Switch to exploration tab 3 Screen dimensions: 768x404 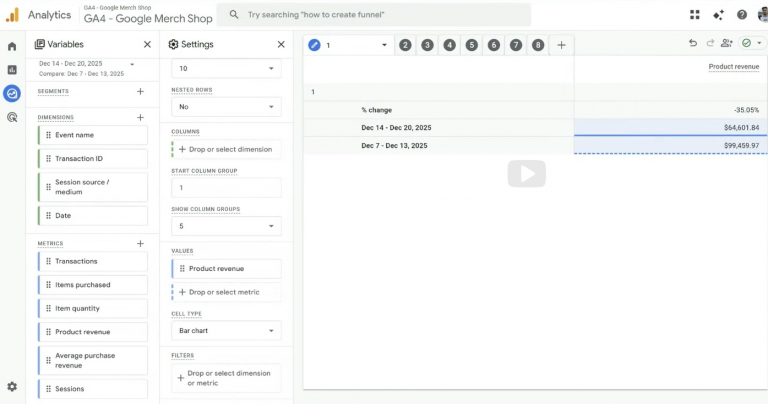[x=427, y=45]
